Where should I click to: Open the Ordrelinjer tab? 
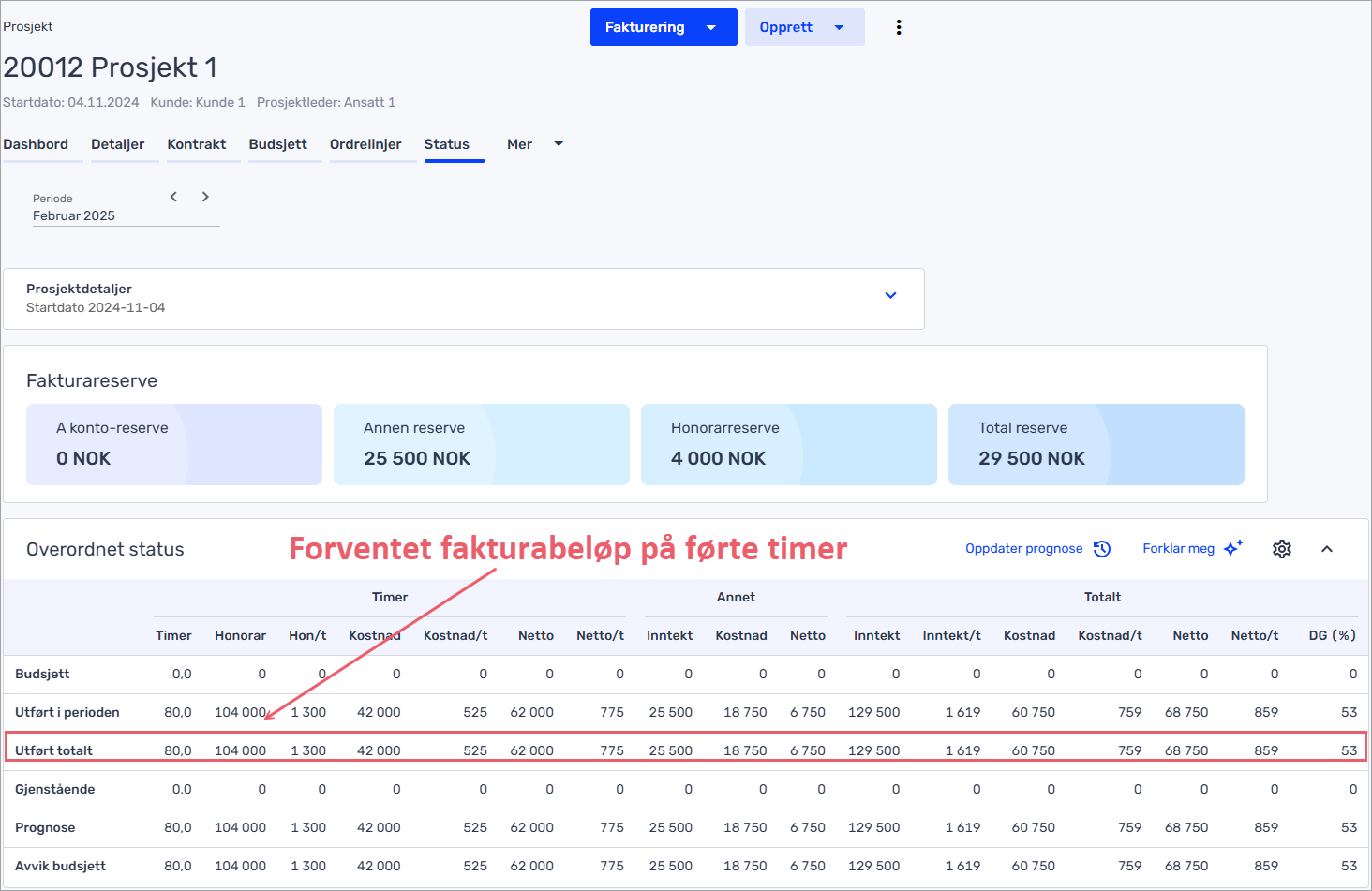pos(365,144)
